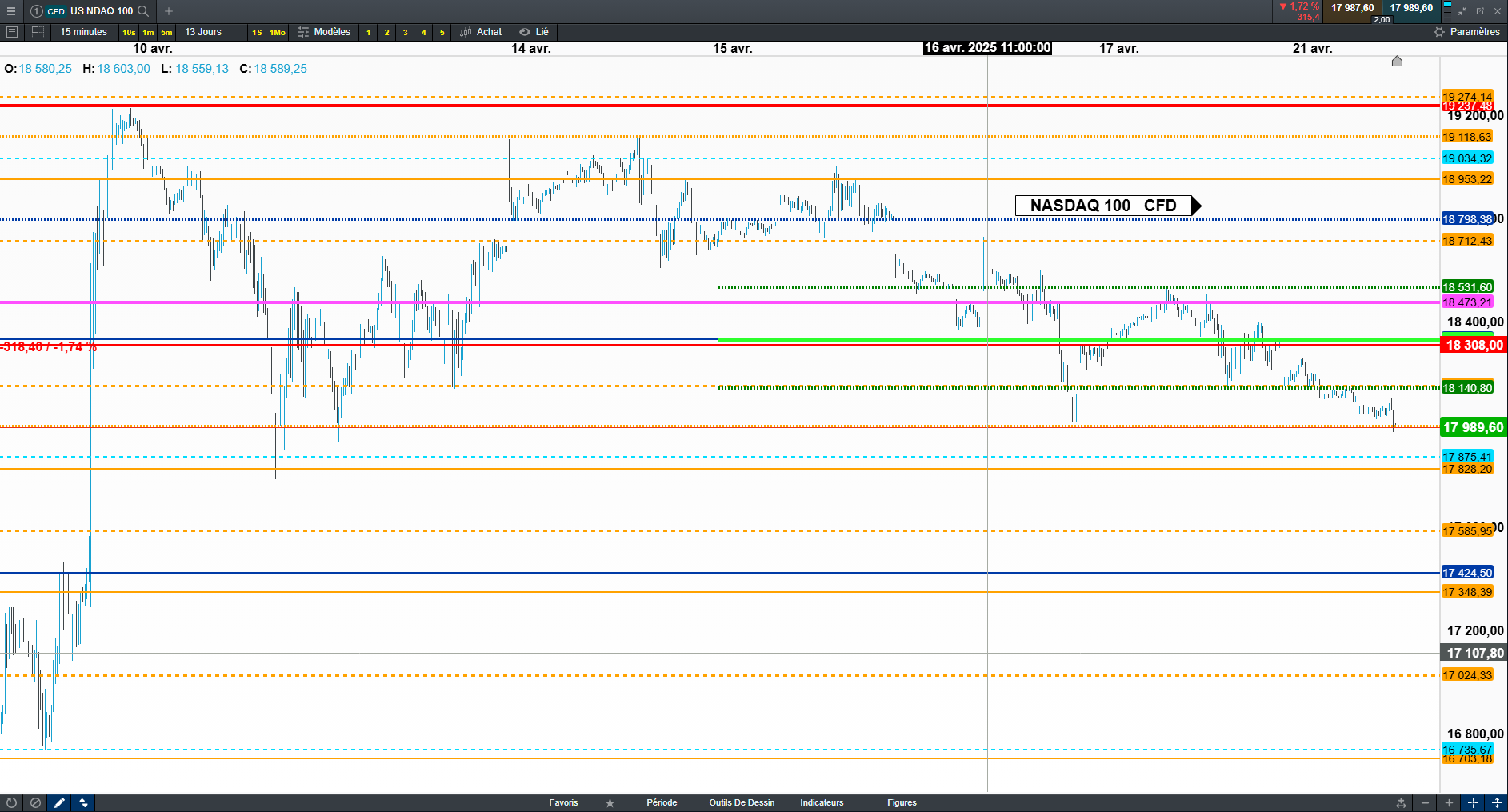1508x812 pixels.
Task: Open the Achat order dropdown
Action: point(482,32)
